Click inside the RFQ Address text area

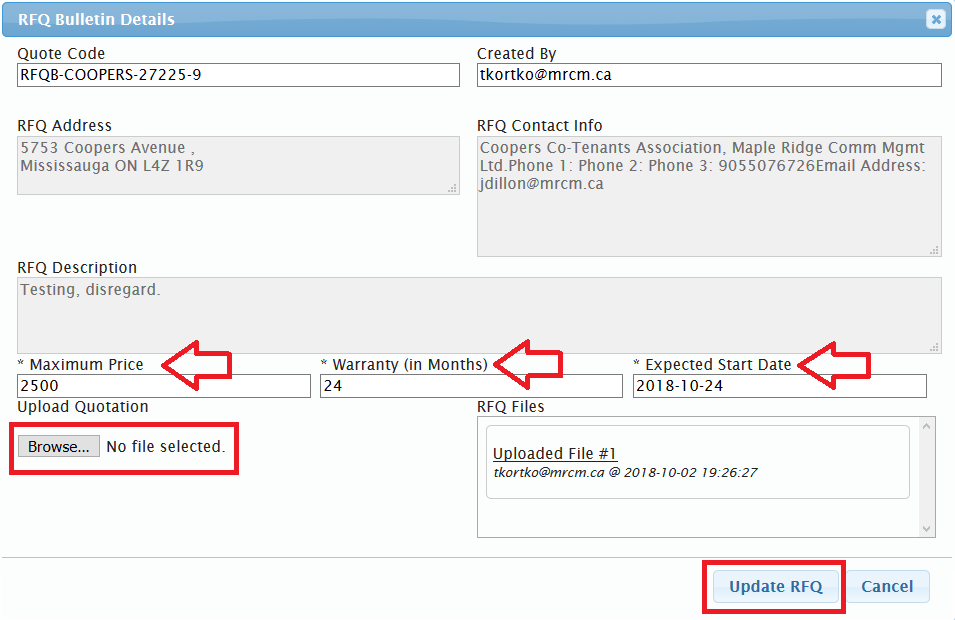click(x=238, y=165)
